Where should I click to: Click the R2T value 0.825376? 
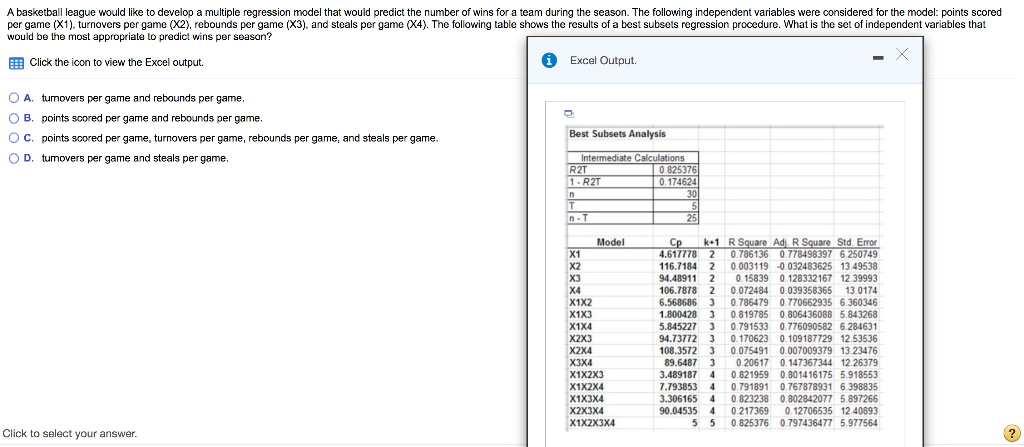(x=678, y=168)
